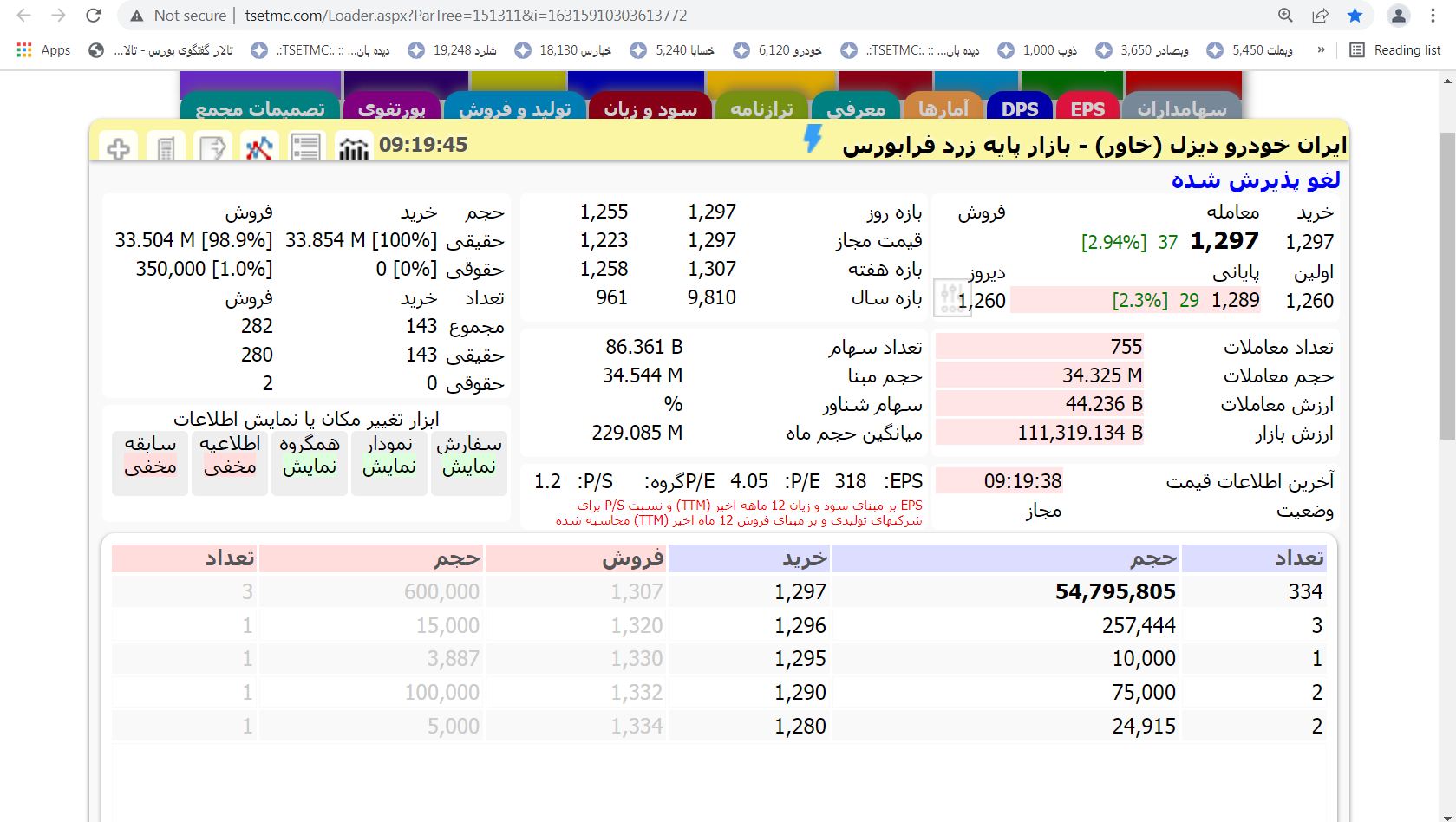The height and width of the screenshot is (822, 1456).
Task: Switch to the سود و زیان tab
Action: tap(650, 108)
